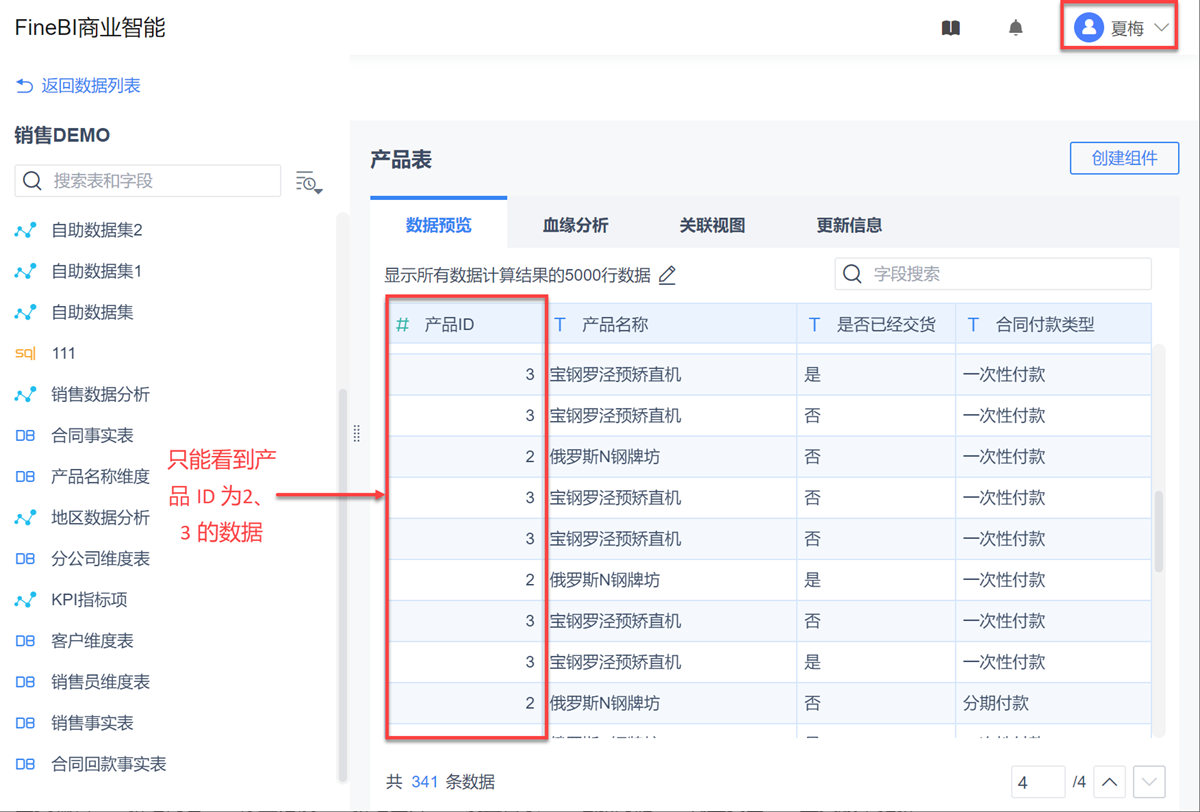Open the 分公司维度表 table
Viewport: 1200px width, 812px height.
pyautogui.click(x=100, y=558)
